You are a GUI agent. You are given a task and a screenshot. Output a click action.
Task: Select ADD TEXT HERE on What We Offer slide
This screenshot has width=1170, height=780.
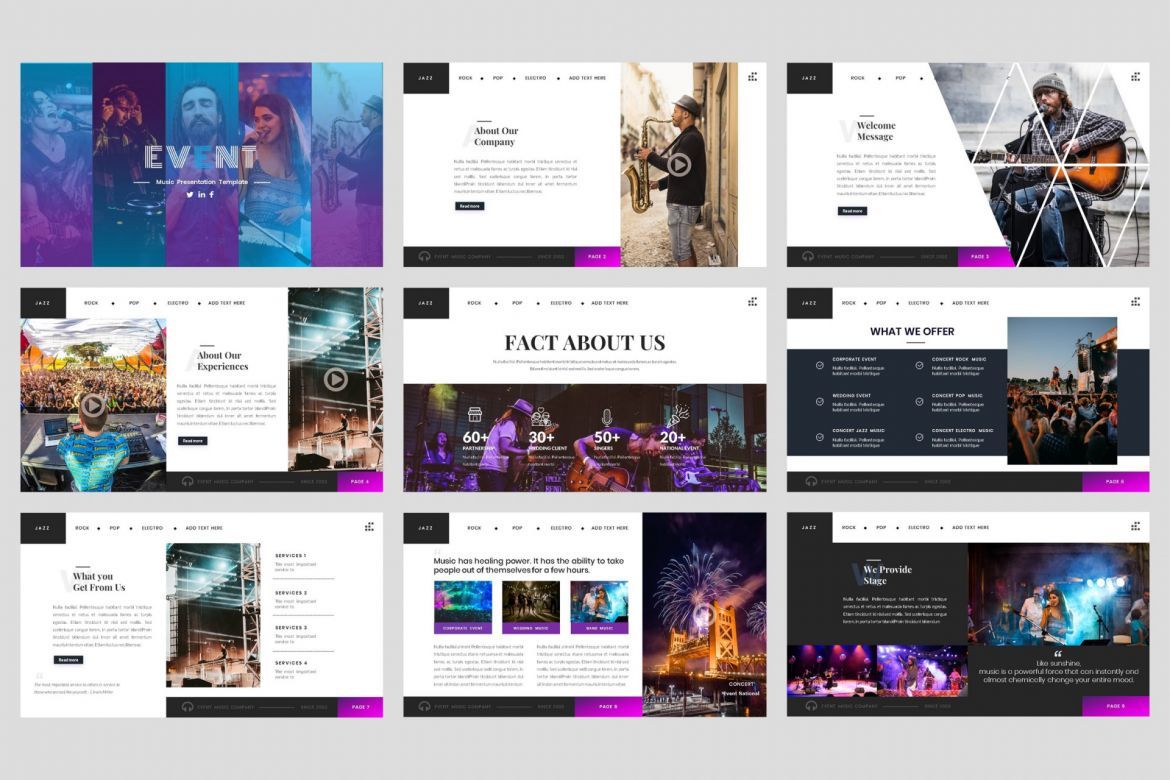(x=970, y=303)
